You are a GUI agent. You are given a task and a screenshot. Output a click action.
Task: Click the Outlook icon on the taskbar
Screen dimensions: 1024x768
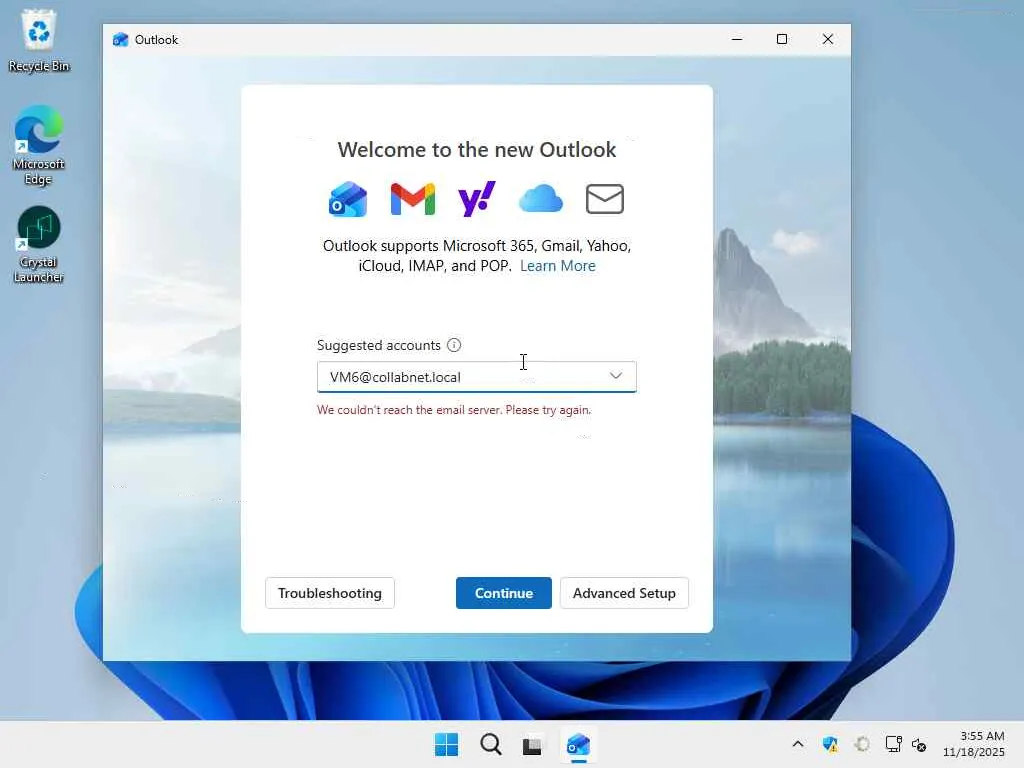[578, 744]
